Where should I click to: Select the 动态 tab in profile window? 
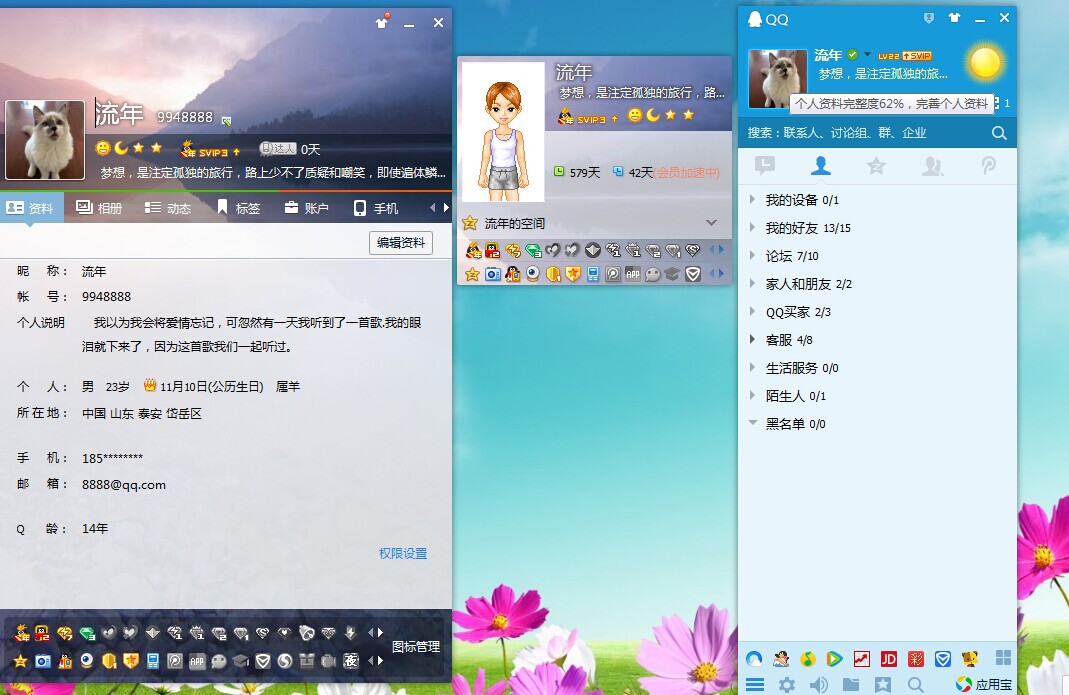click(168, 208)
